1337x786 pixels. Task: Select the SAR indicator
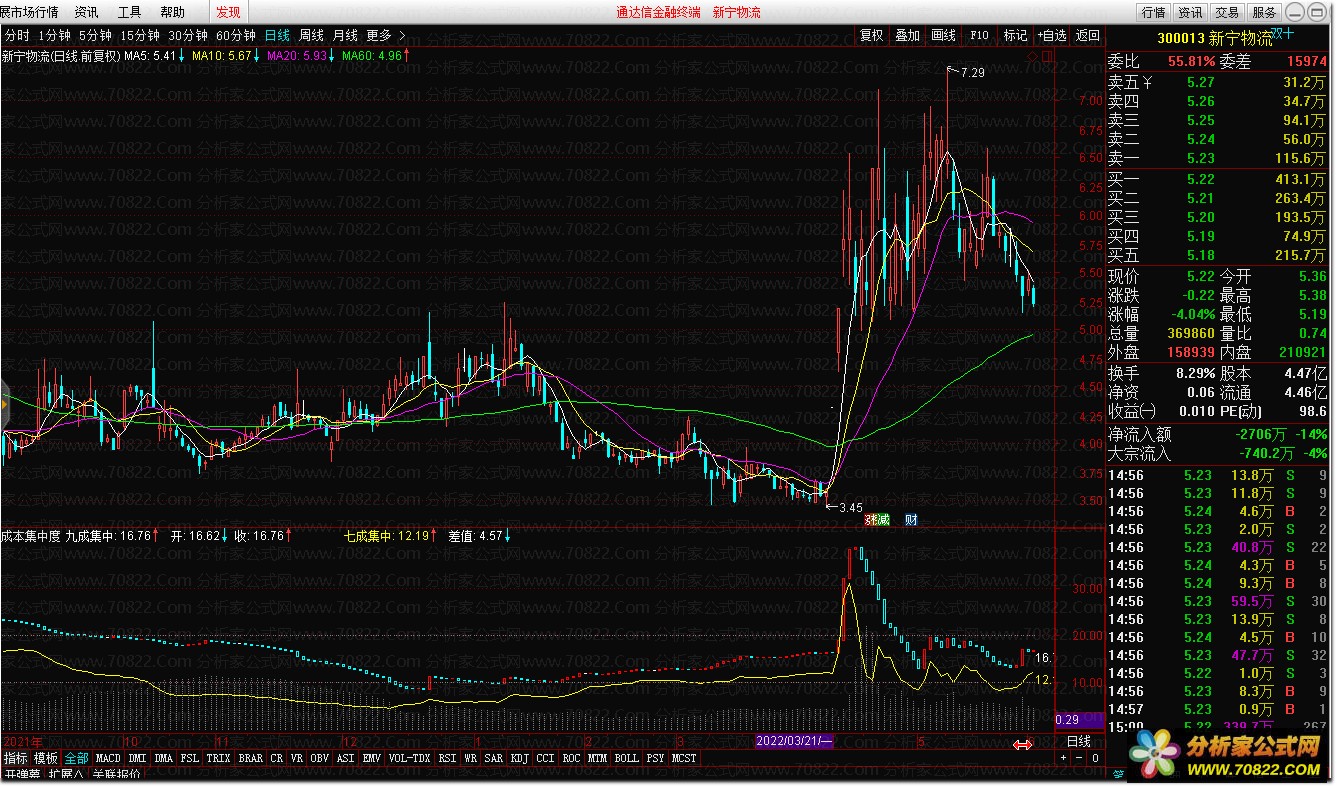[x=494, y=759]
